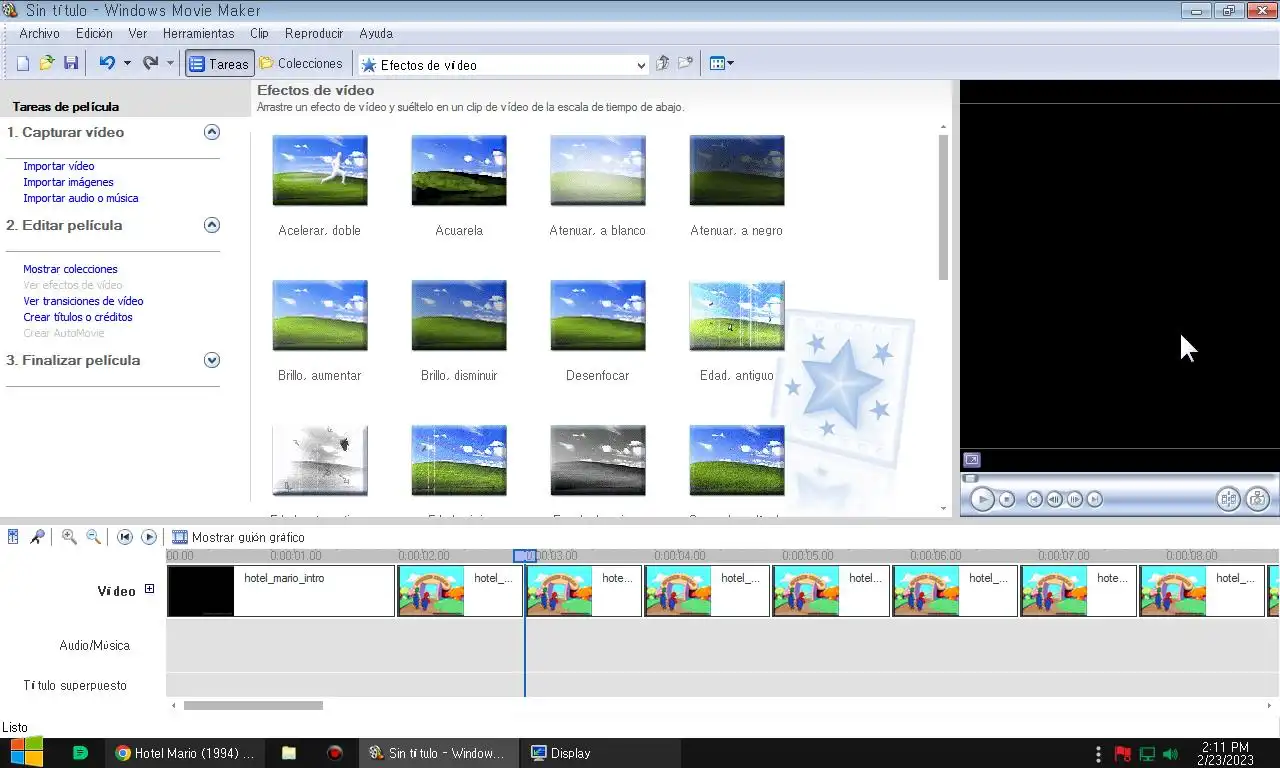
Task: Click the preview Forward button
Action: [1095, 499]
